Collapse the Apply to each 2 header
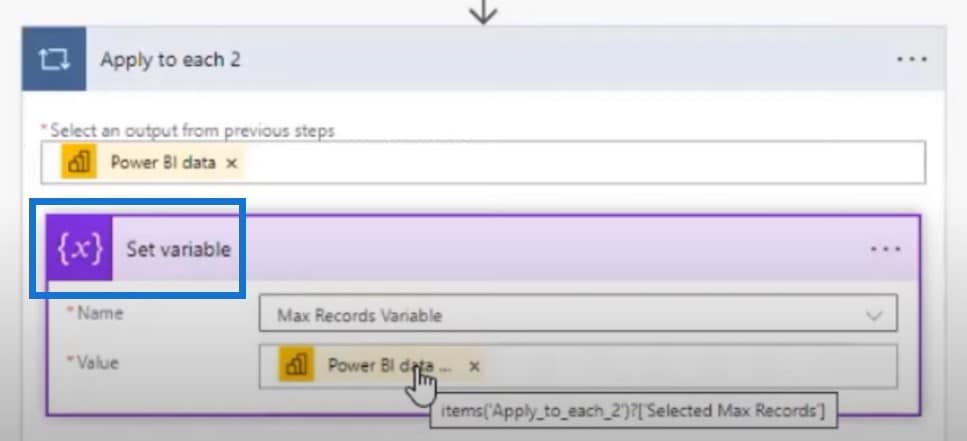The image size is (967, 441). coord(483,59)
